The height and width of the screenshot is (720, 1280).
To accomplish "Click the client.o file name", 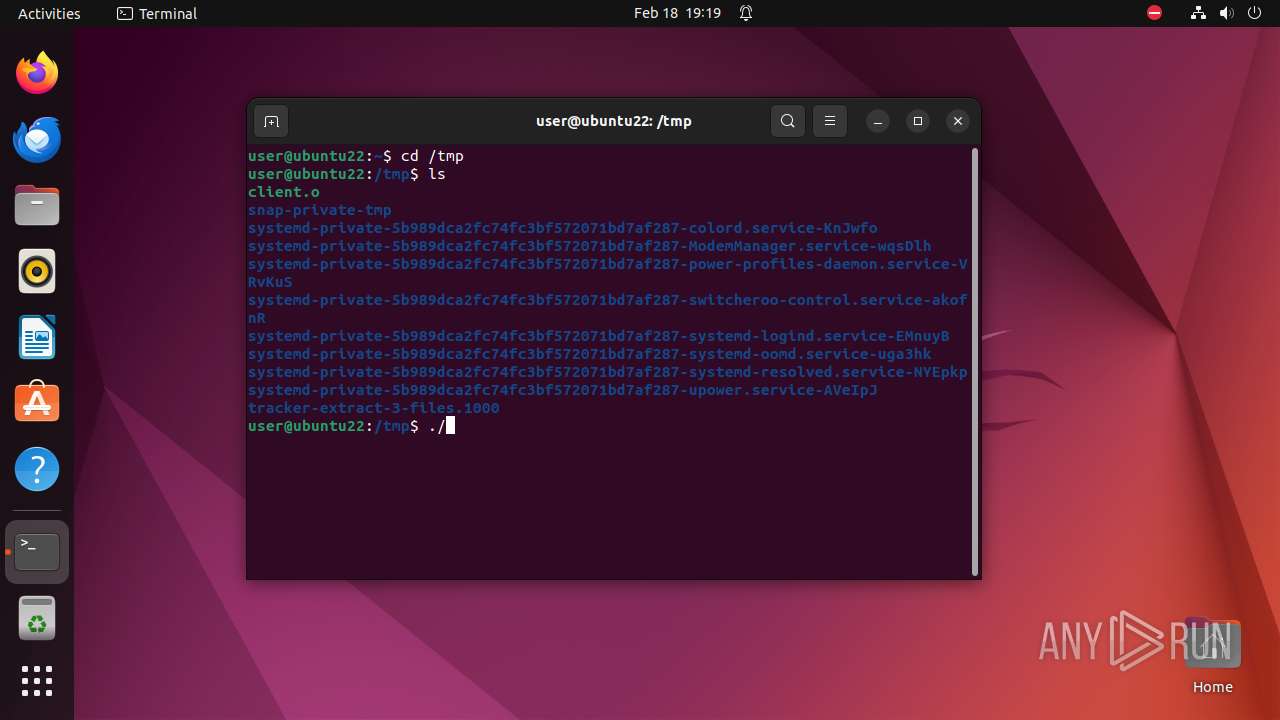I will pos(284,192).
